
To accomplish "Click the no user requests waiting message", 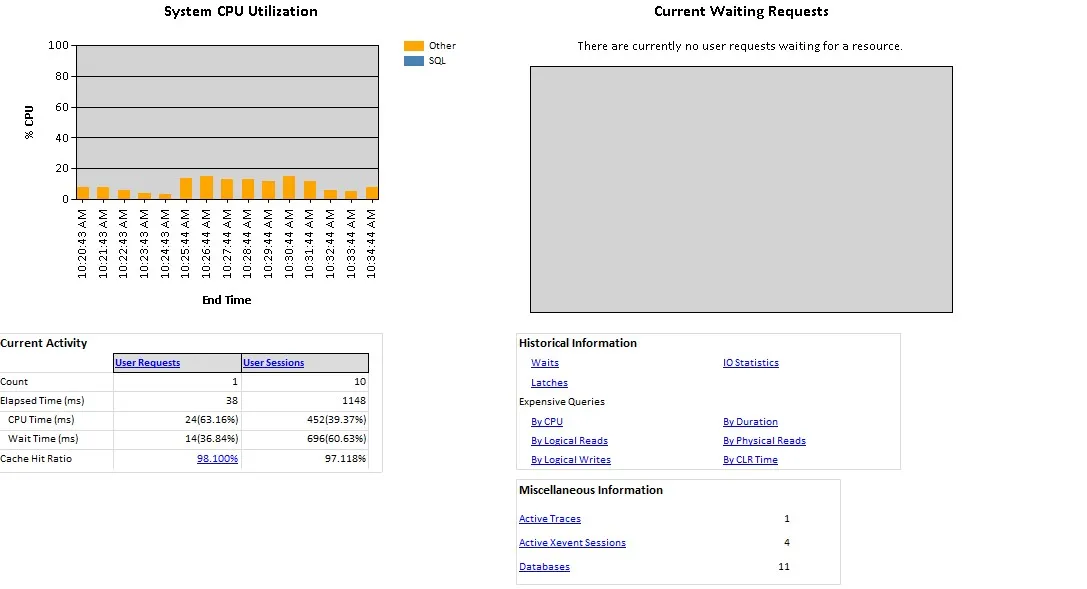I will 740,46.
